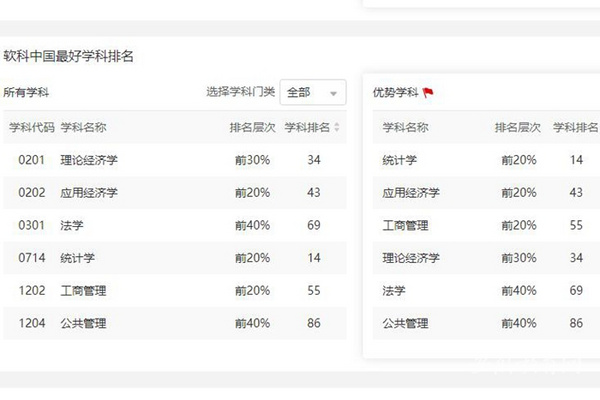Click rank 69 in the 0301 row
Image resolution: width=600 pixels, height=400 pixels.
tap(314, 225)
